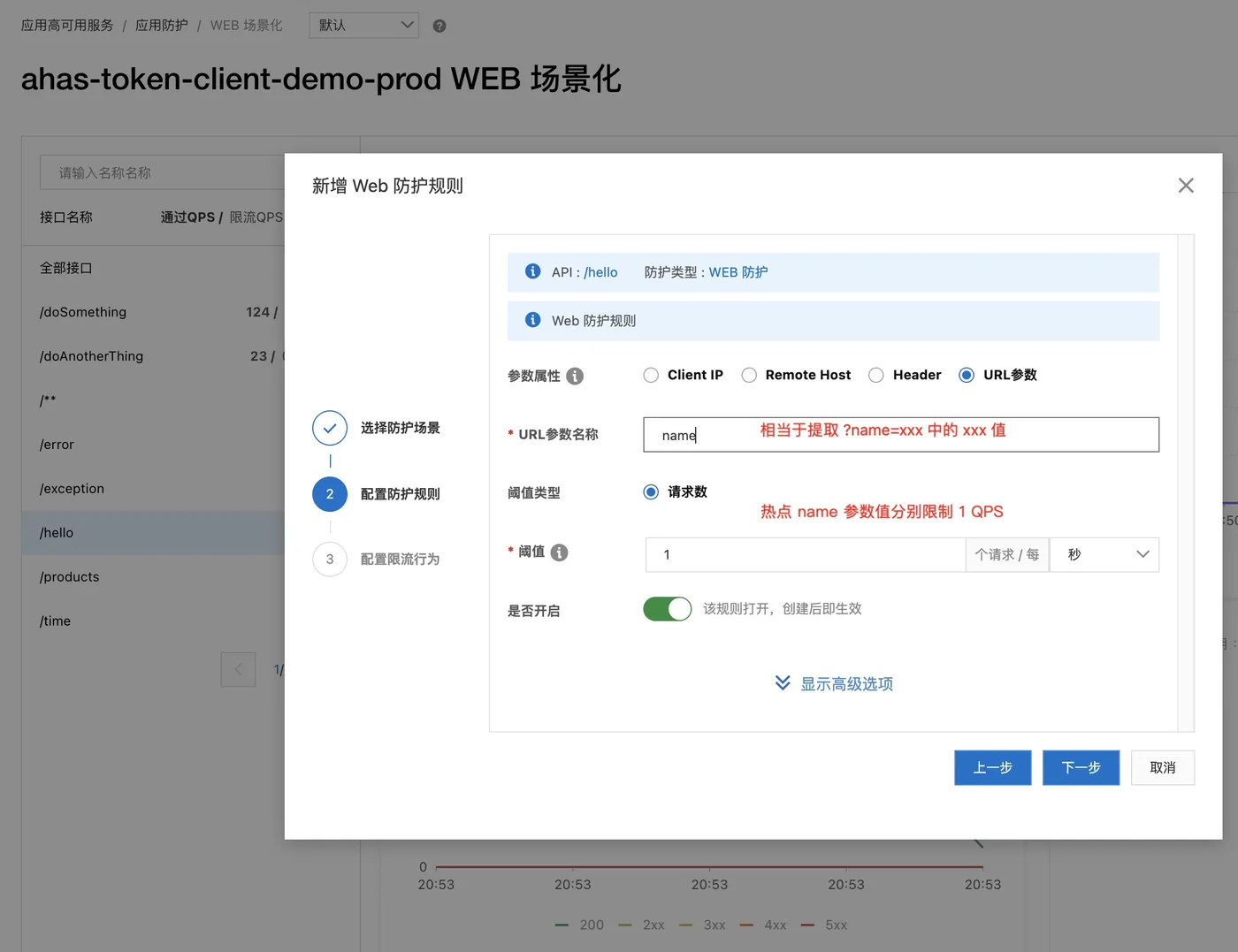Click 应用防护 breadcrumb
This screenshot has height=952, width=1238.
pos(162,26)
